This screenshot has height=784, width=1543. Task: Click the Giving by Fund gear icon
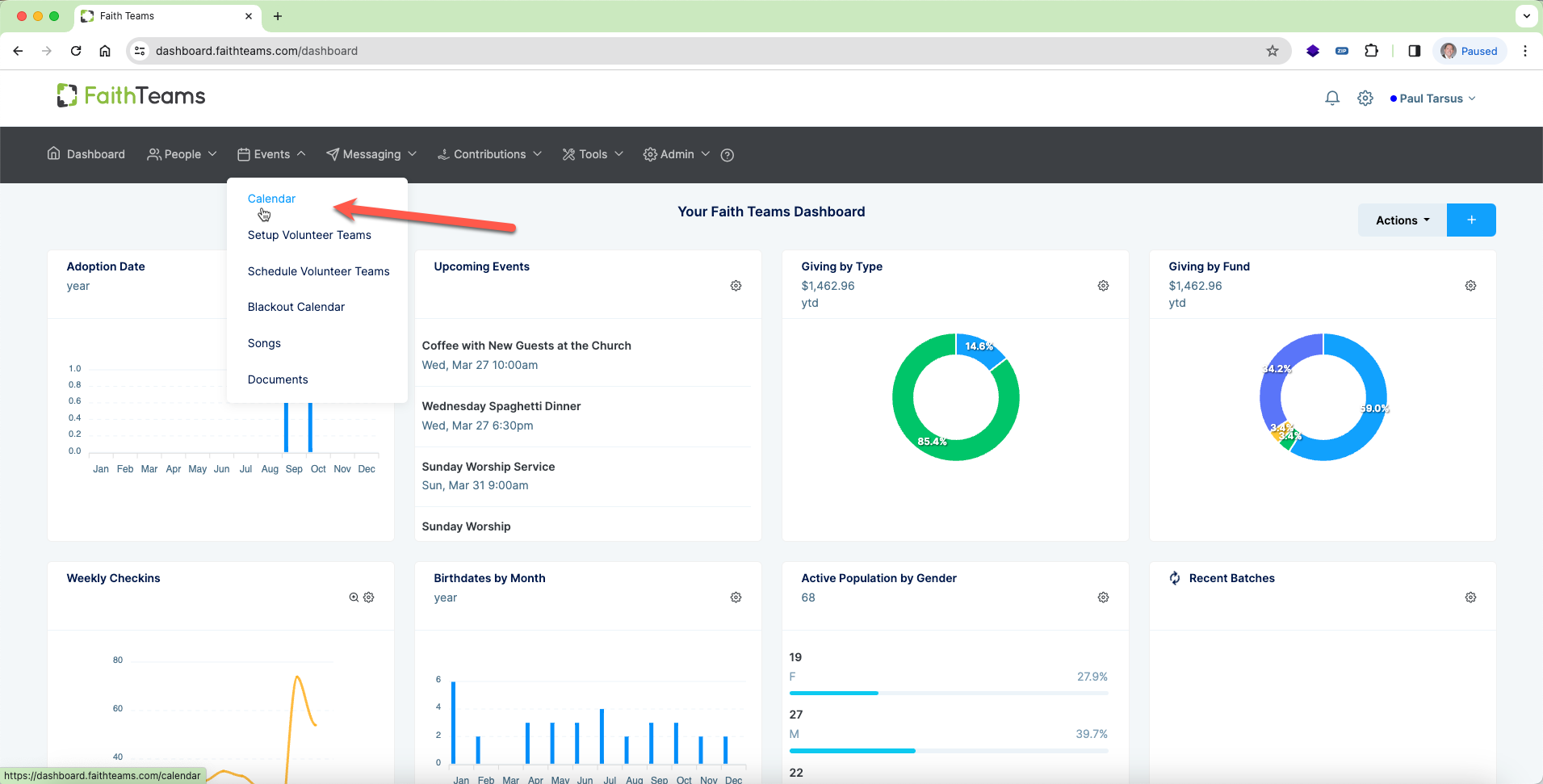[1471, 286]
